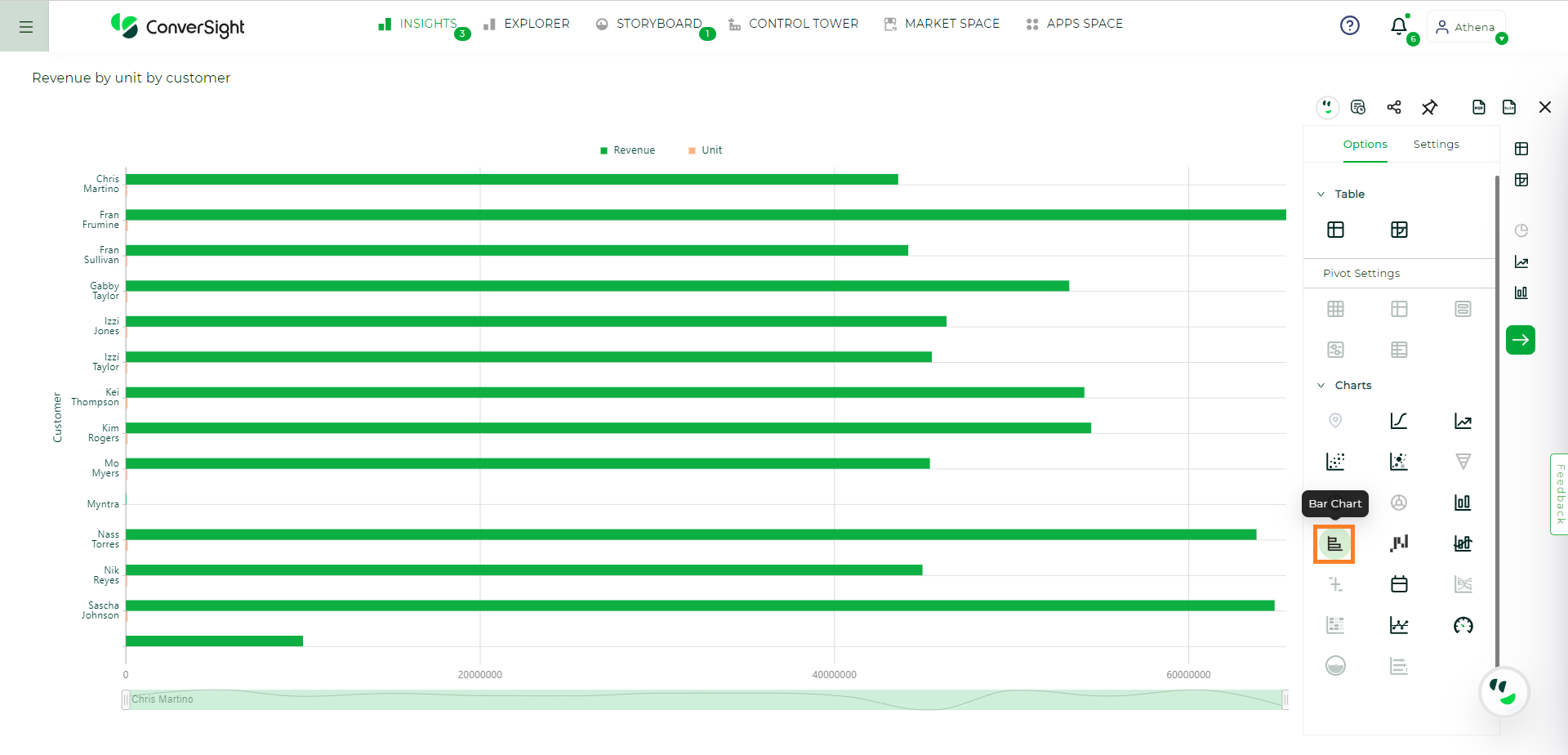Open the notifications bell
This screenshot has width=1568, height=755.
pyautogui.click(x=1399, y=26)
